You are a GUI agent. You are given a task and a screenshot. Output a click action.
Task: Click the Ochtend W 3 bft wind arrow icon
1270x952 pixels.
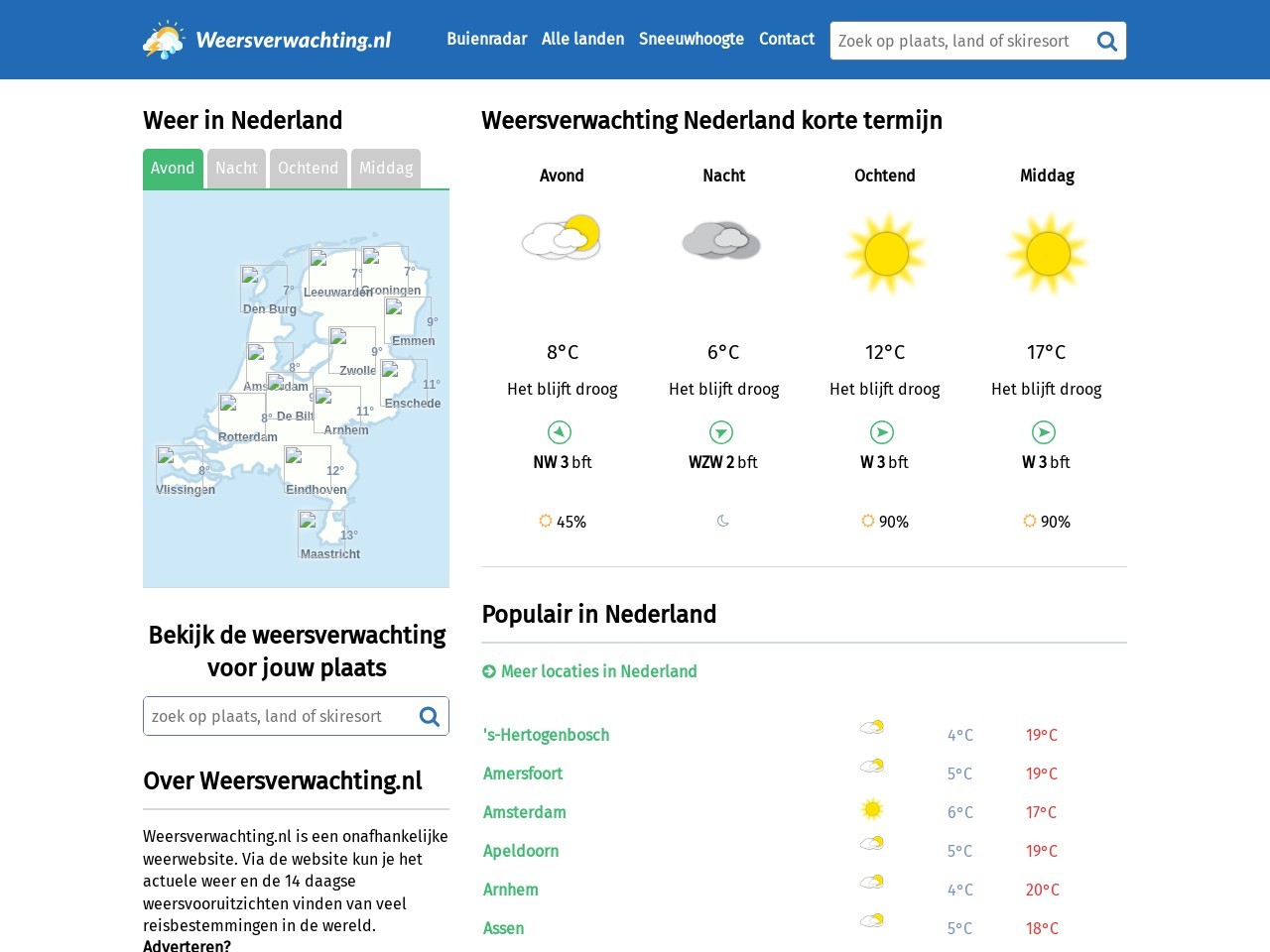882,432
